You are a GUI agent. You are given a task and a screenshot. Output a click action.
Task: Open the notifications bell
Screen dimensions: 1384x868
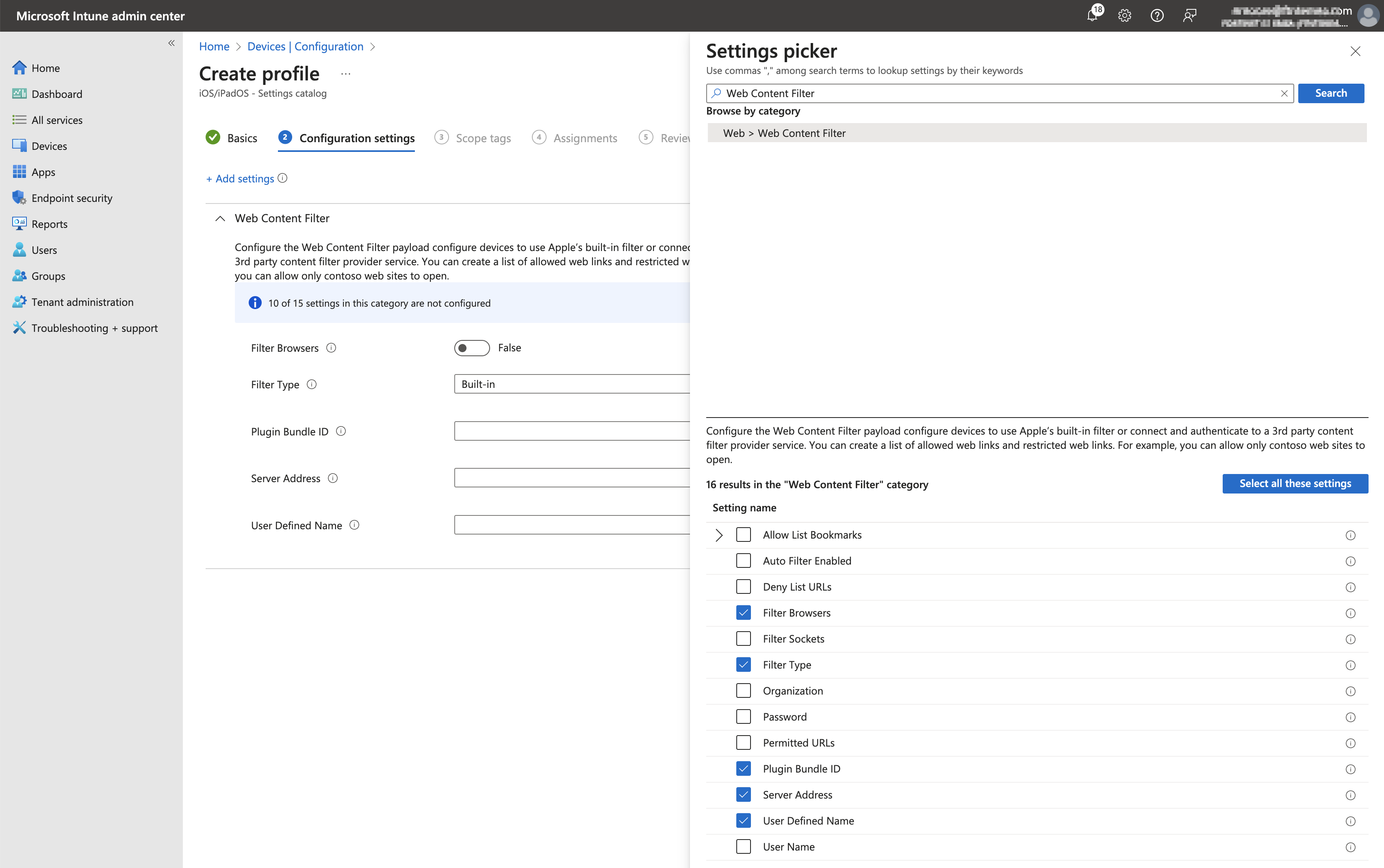tap(1093, 15)
